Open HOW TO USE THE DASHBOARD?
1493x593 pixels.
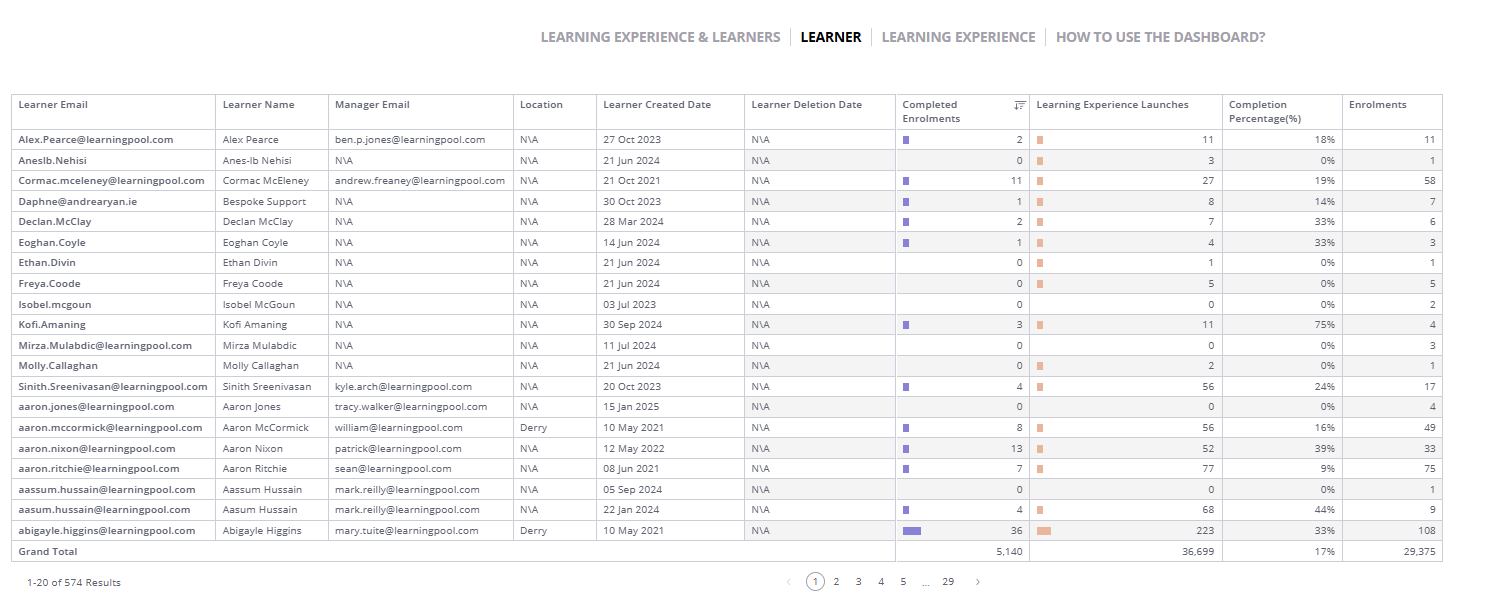pos(1159,36)
